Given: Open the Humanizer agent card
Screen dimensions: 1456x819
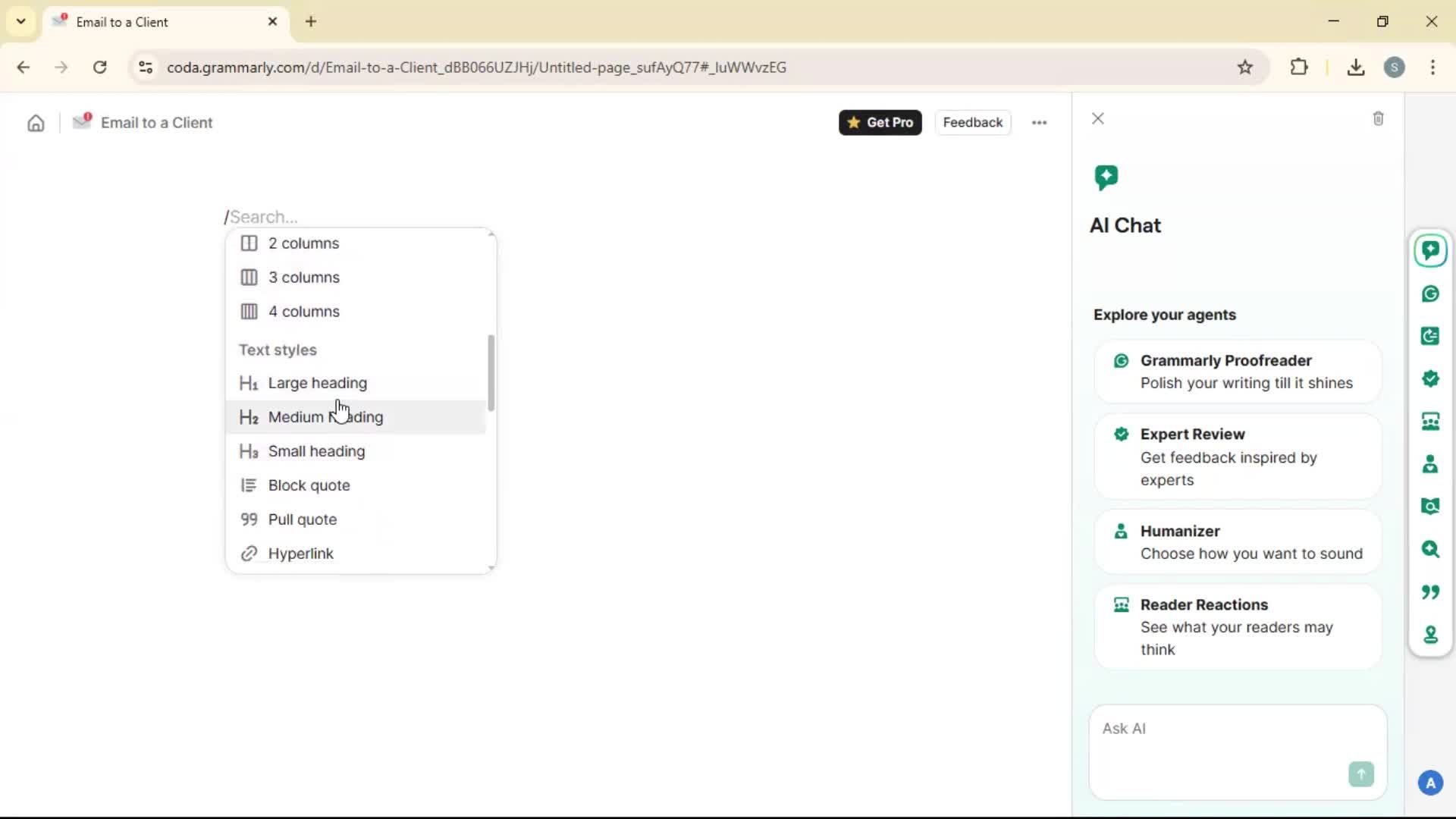Looking at the screenshot, I should pos(1237,542).
